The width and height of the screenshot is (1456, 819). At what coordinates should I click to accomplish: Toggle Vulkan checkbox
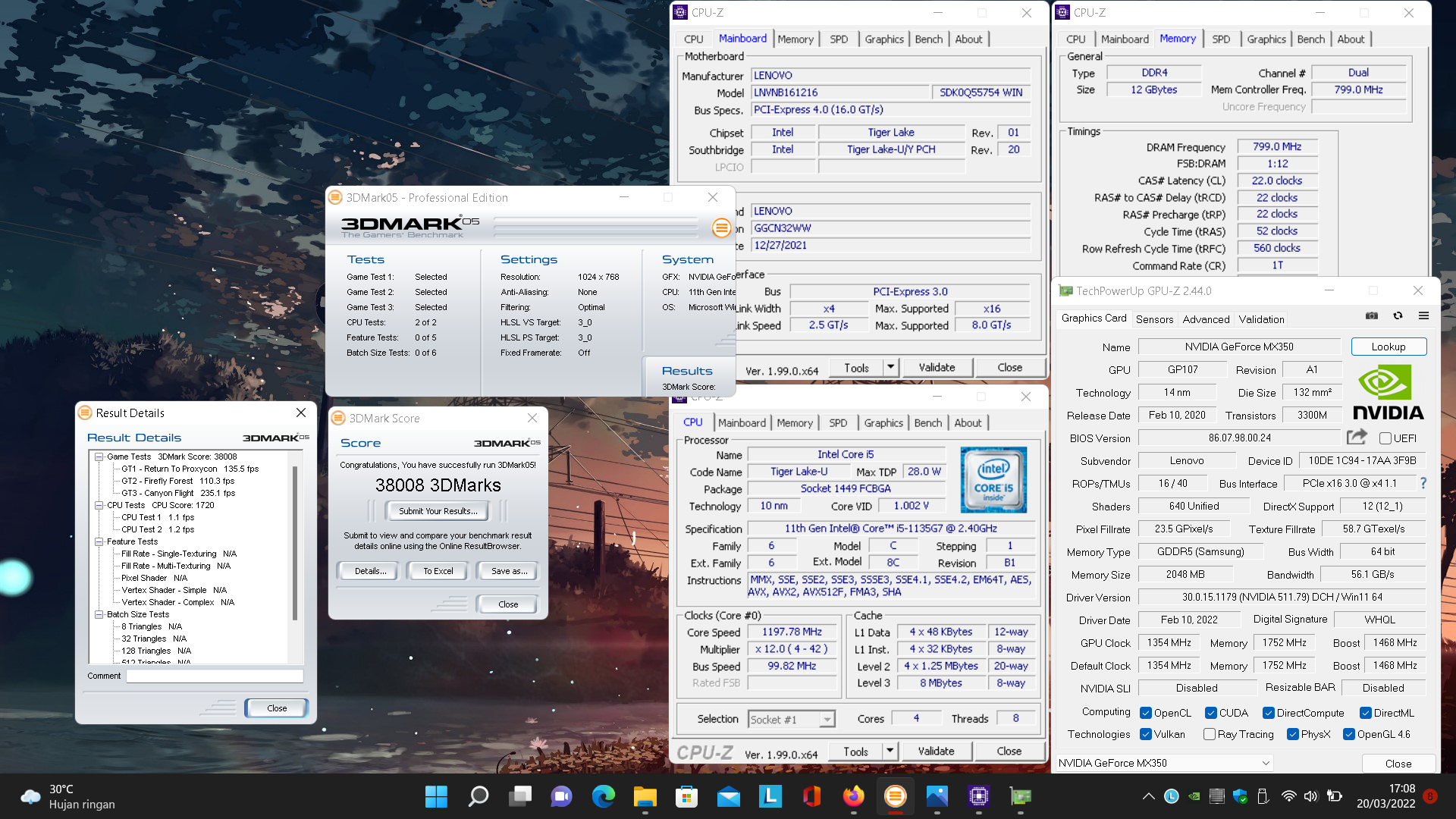click(1146, 734)
